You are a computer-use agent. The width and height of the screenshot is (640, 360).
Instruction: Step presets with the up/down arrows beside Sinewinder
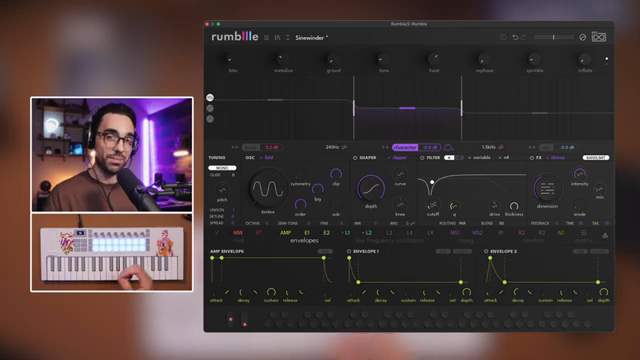click(288, 38)
